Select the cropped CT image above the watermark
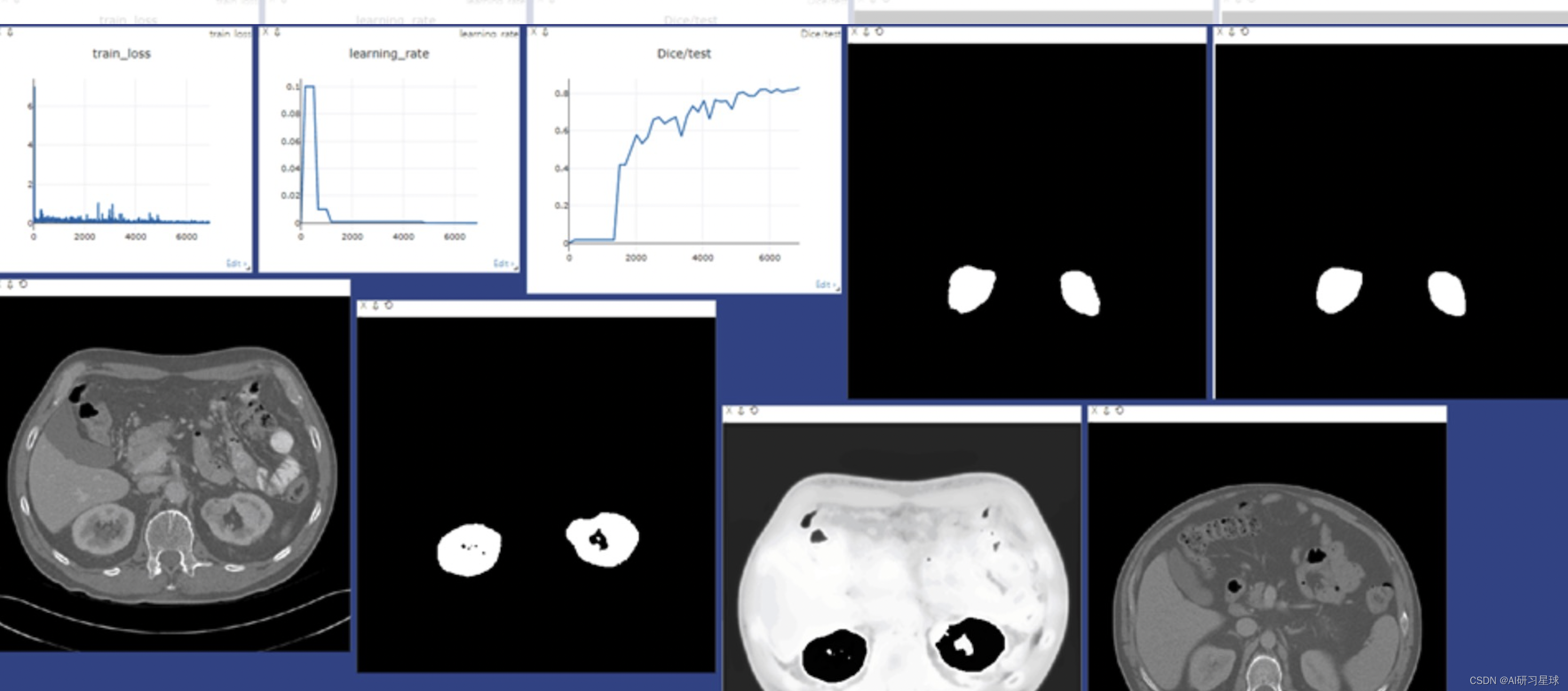This screenshot has height=691, width=1568. [1268, 557]
